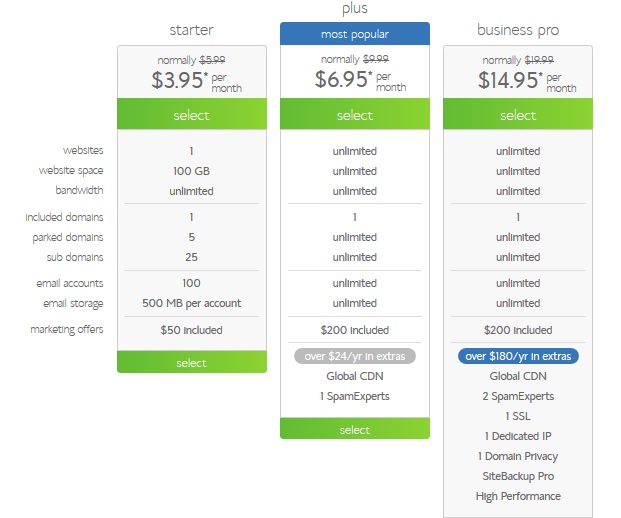
Task: Click 'Global CDN' in the plus plan
Action: tap(354, 376)
